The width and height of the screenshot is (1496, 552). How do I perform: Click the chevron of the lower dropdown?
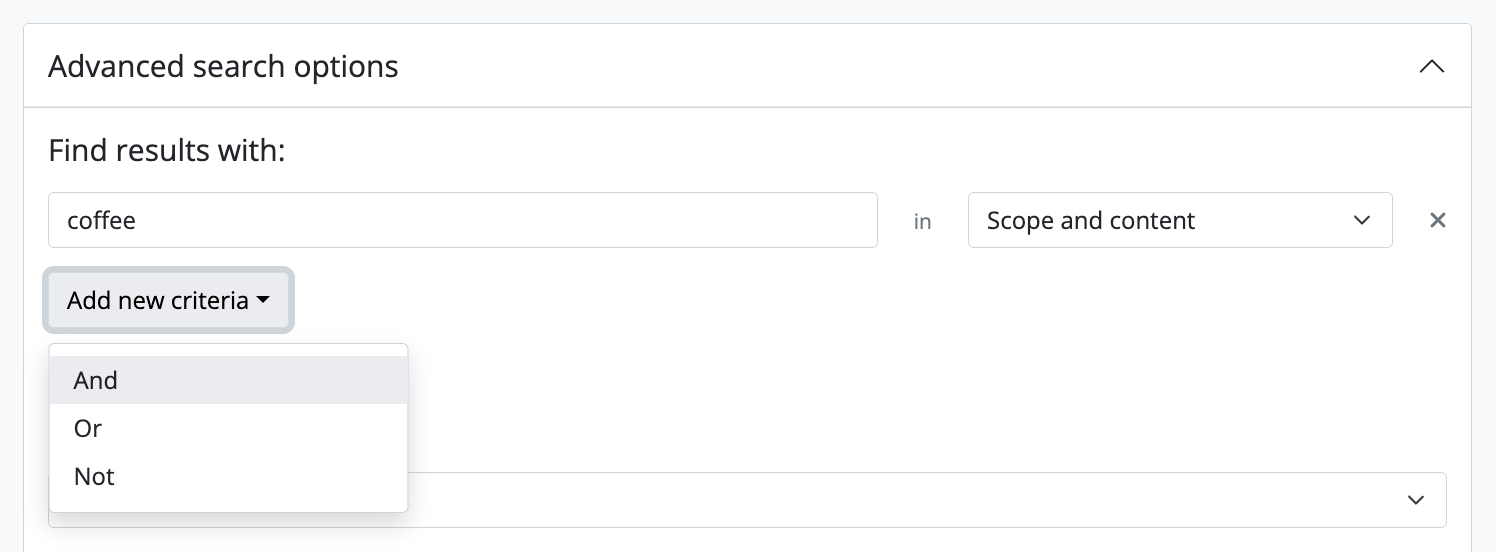click(x=1415, y=500)
